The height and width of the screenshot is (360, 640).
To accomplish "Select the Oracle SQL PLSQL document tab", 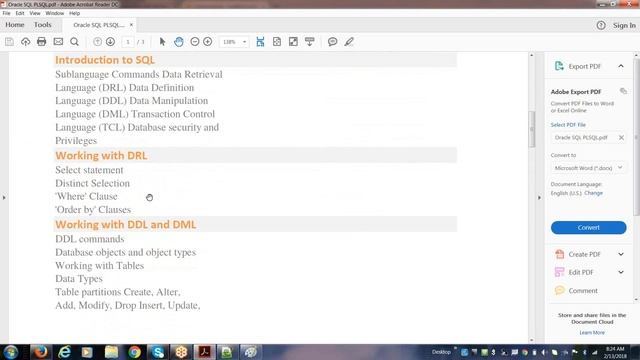I will [x=99, y=25].
